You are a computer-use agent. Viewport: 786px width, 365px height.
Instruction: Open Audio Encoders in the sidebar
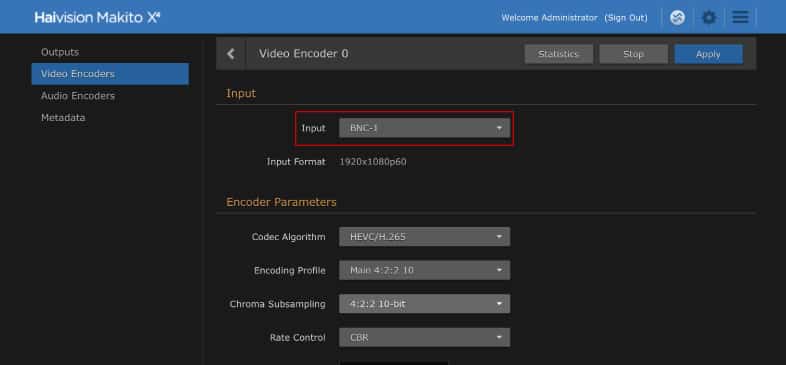(78, 96)
